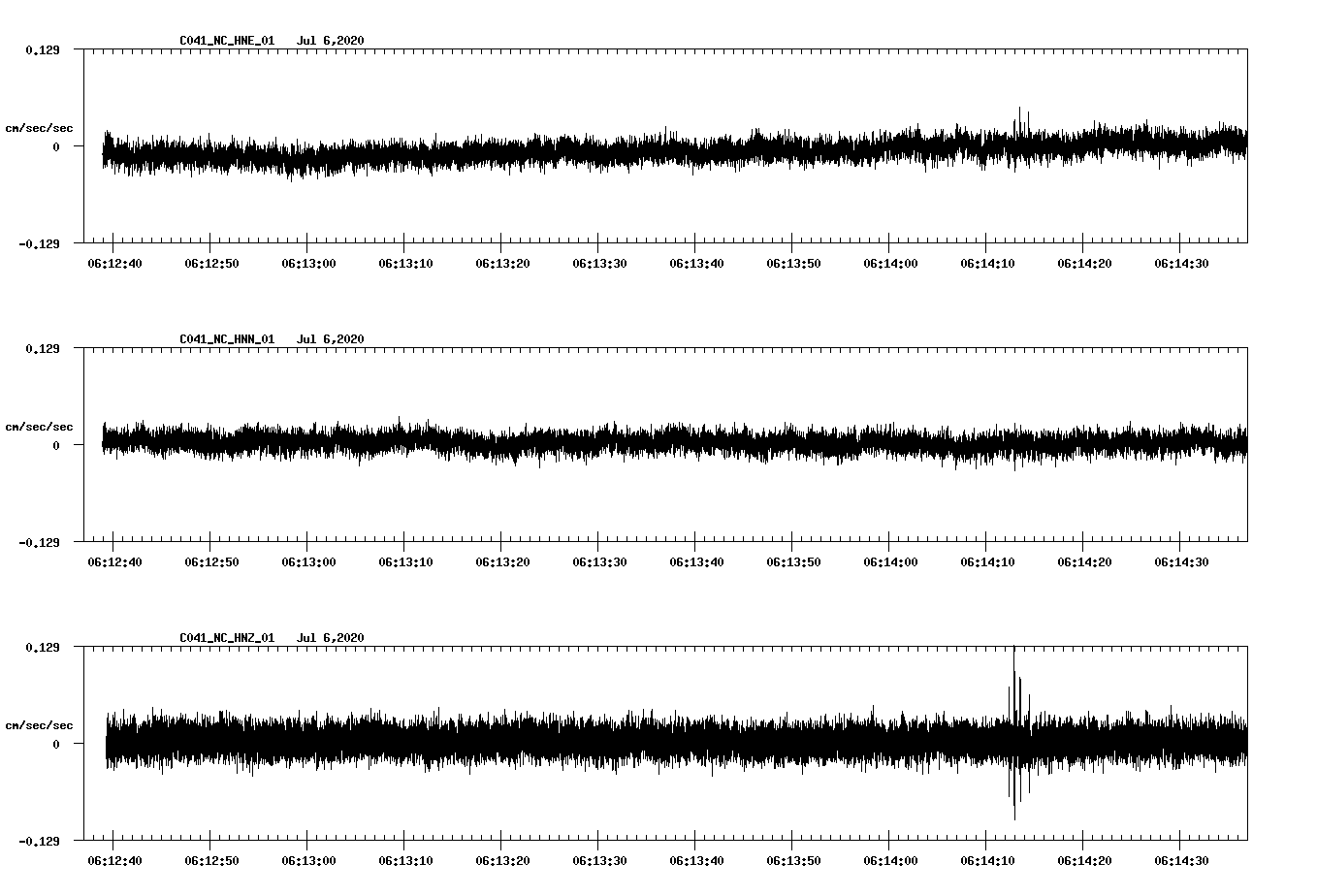
Task: Select the cm/sec/sec unit label of the HNN plot
Action: 39,427
